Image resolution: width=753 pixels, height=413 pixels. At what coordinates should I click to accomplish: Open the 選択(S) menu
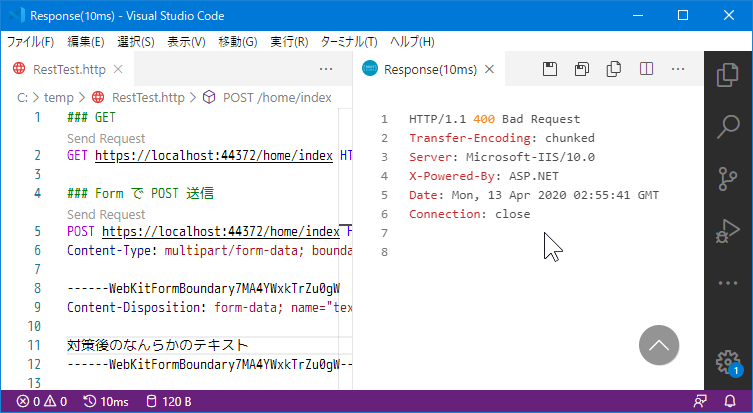coord(136,42)
